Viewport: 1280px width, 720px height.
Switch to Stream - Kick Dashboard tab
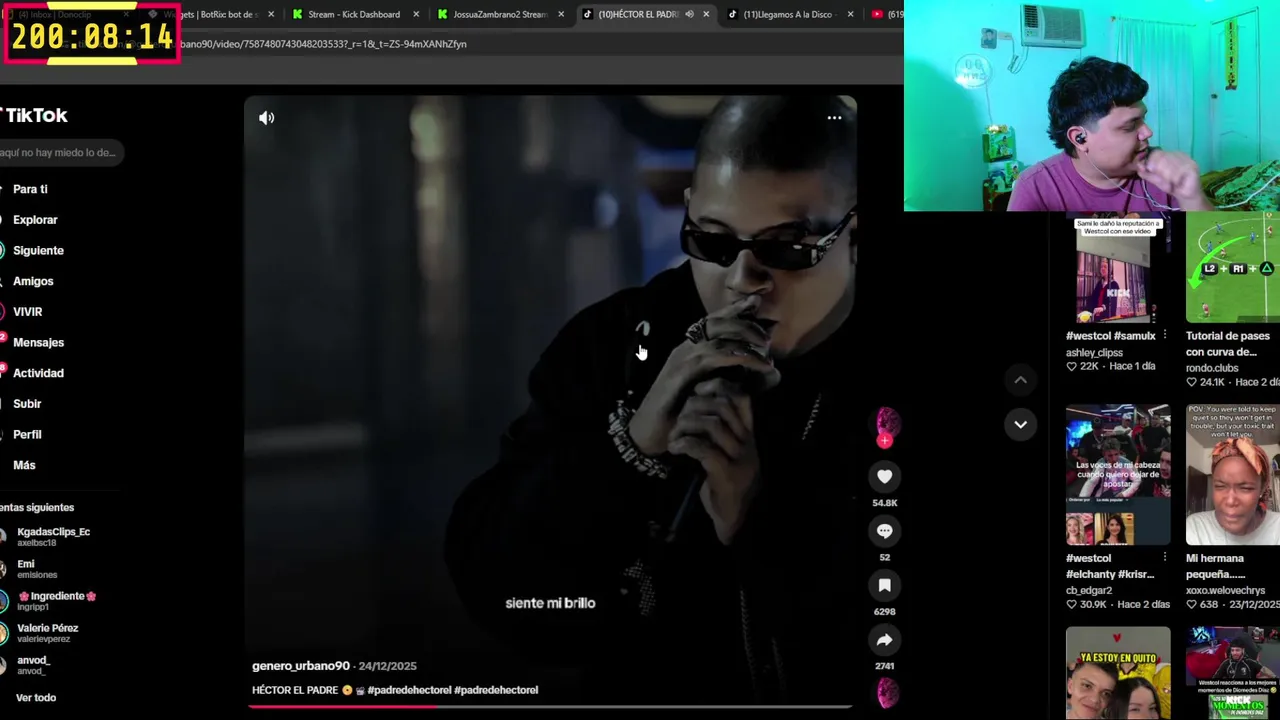pos(354,14)
